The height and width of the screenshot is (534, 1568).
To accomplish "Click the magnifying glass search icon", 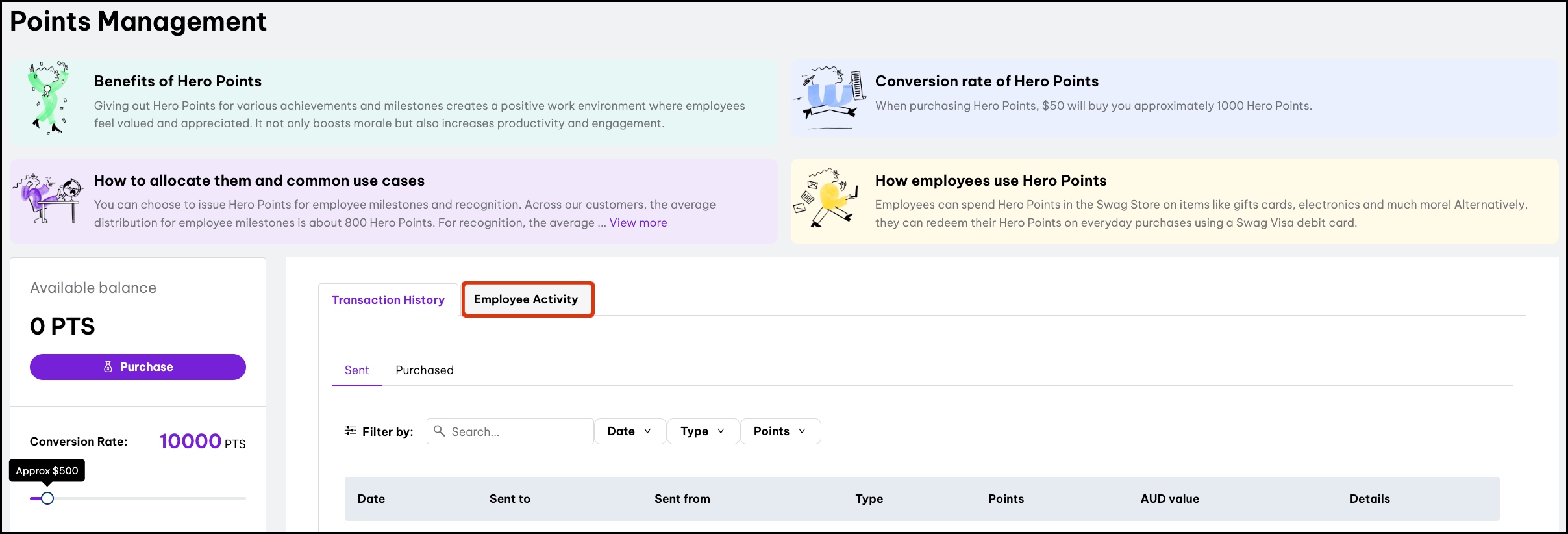I will (440, 431).
